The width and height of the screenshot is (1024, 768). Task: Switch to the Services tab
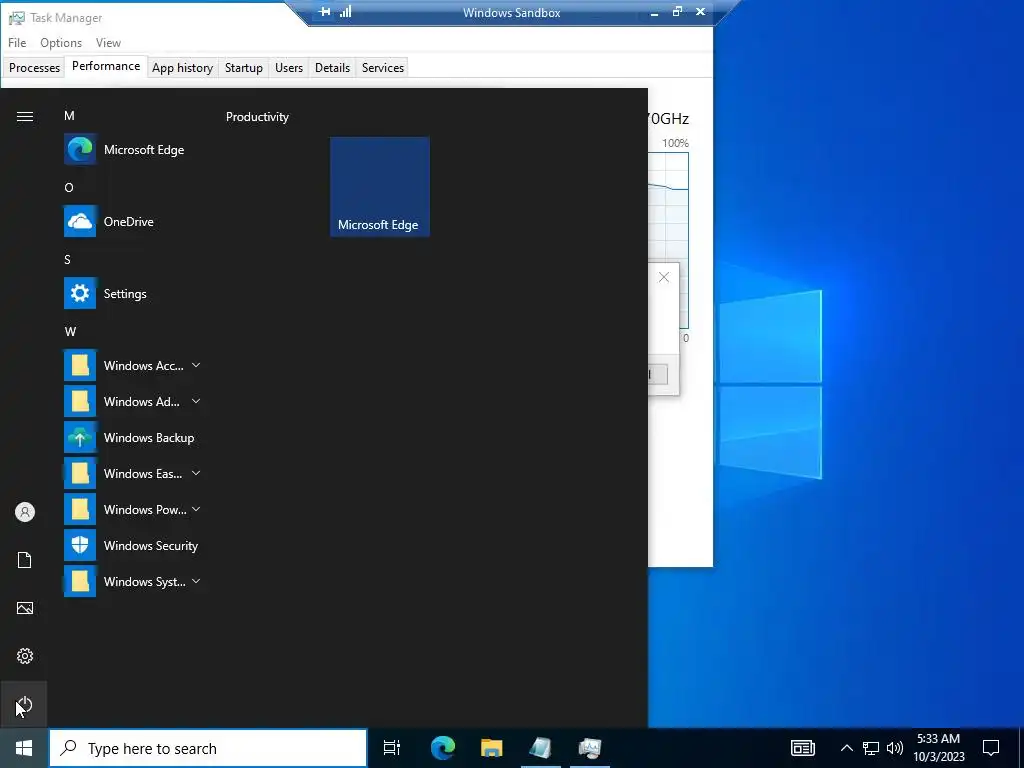[x=383, y=68]
